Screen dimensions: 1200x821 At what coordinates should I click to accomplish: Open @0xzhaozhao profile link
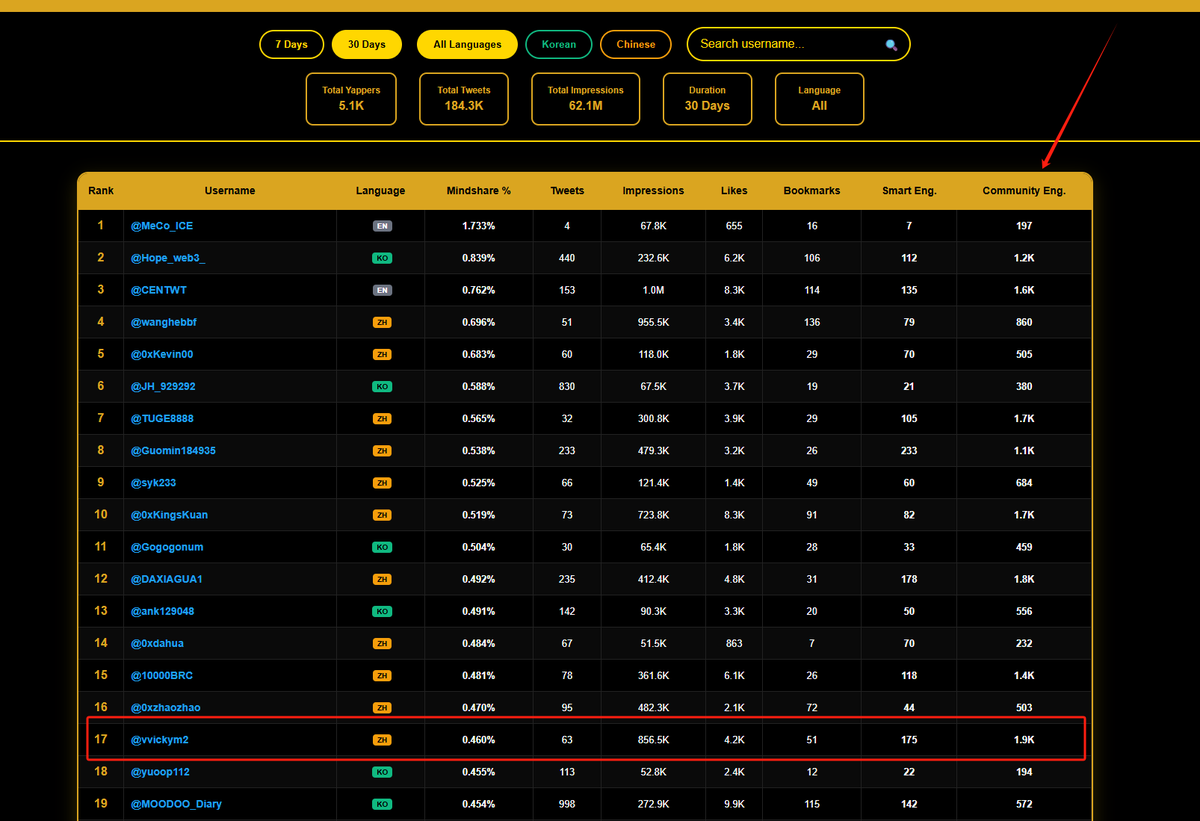pyautogui.click(x=166, y=707)
